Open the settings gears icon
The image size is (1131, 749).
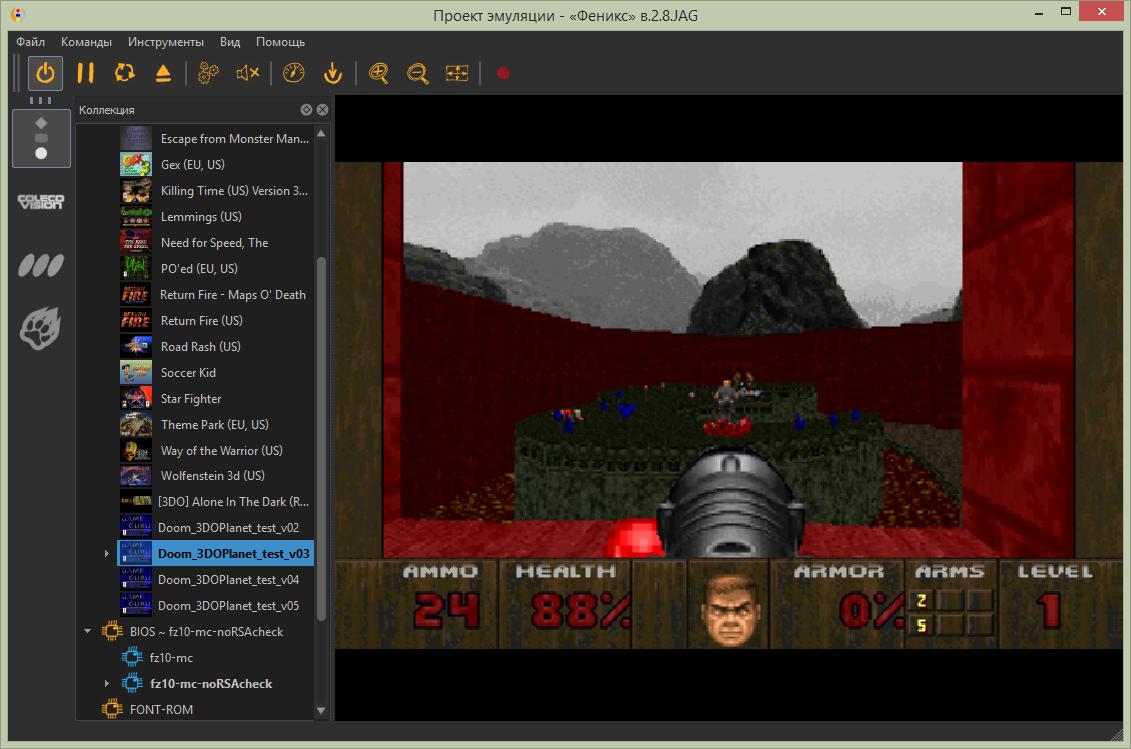click(x=208, y=73)
